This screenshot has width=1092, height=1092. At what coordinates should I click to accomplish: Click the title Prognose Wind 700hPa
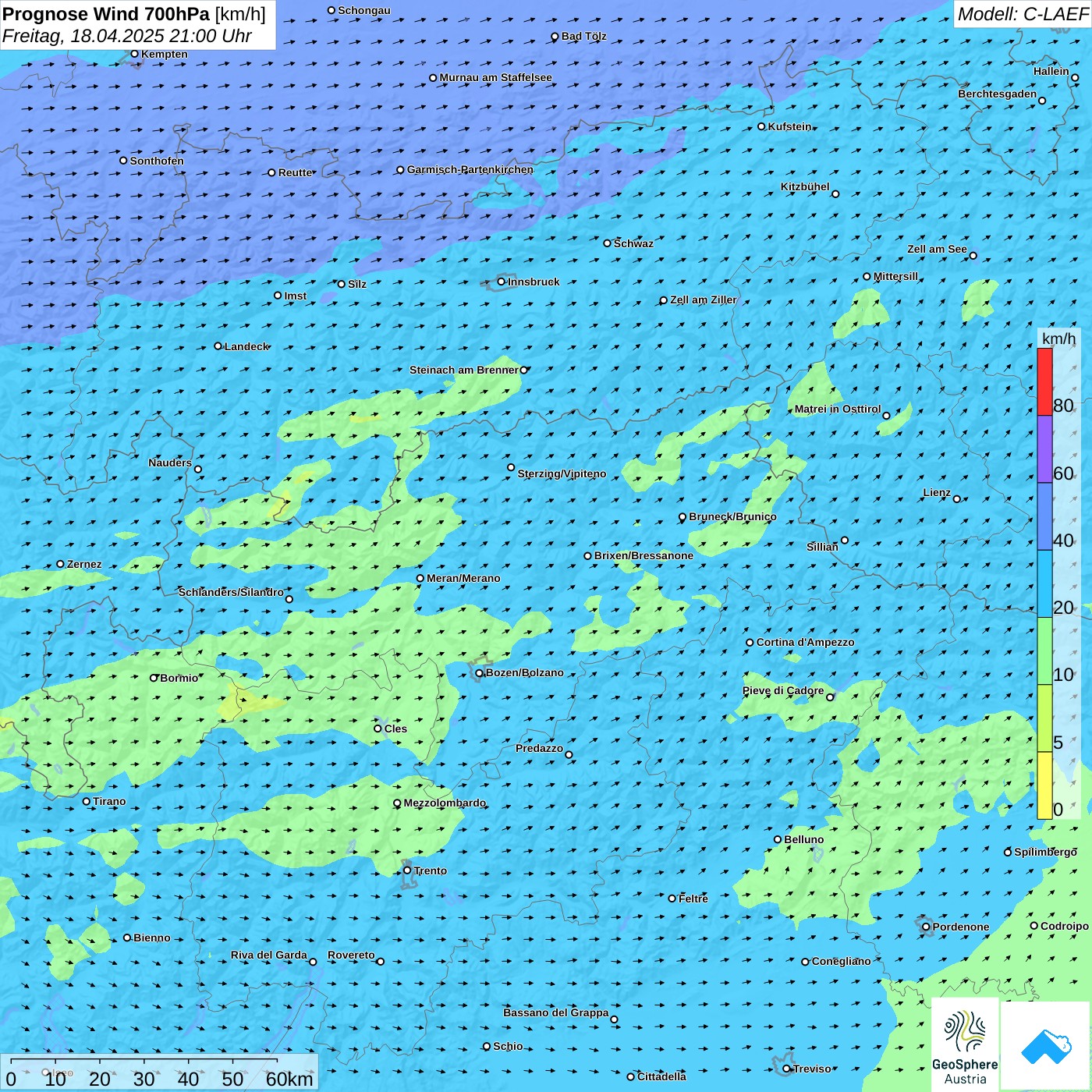tap(107, 14)
